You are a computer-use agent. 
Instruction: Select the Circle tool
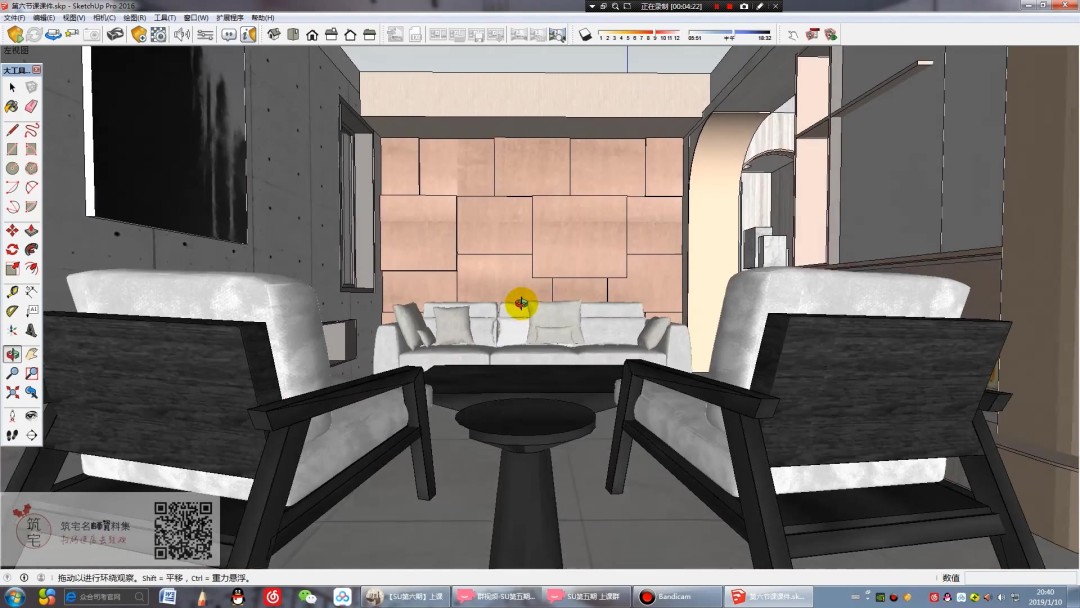pyautogui.click(x=12, y=168)
